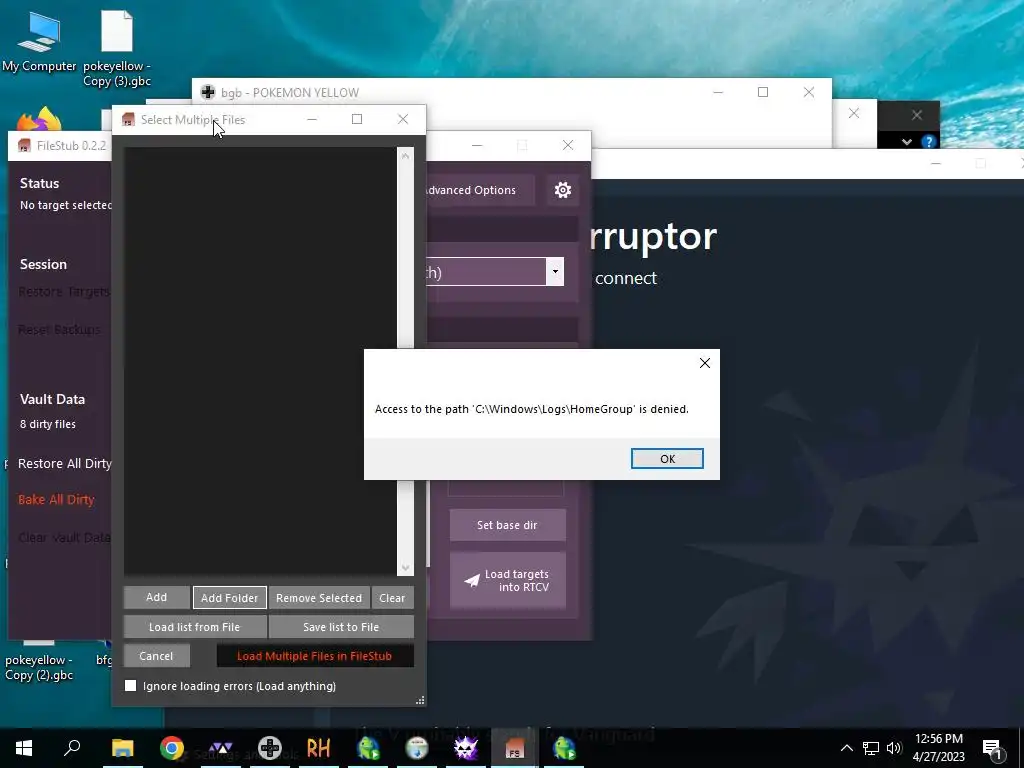
Task: Open taskbar search magnifier
Action: click(72, 748)
